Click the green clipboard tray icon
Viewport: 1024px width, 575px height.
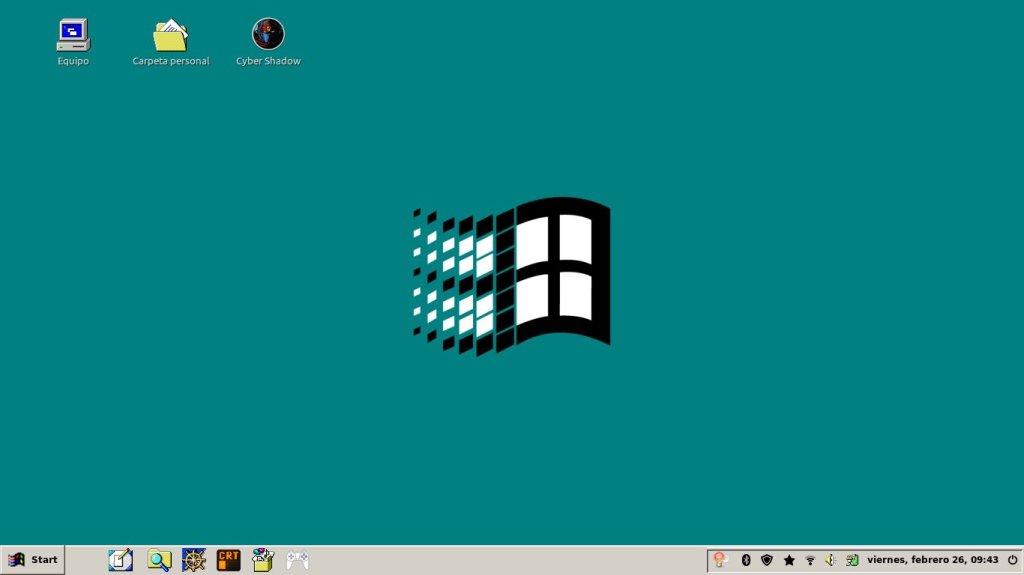852,560
